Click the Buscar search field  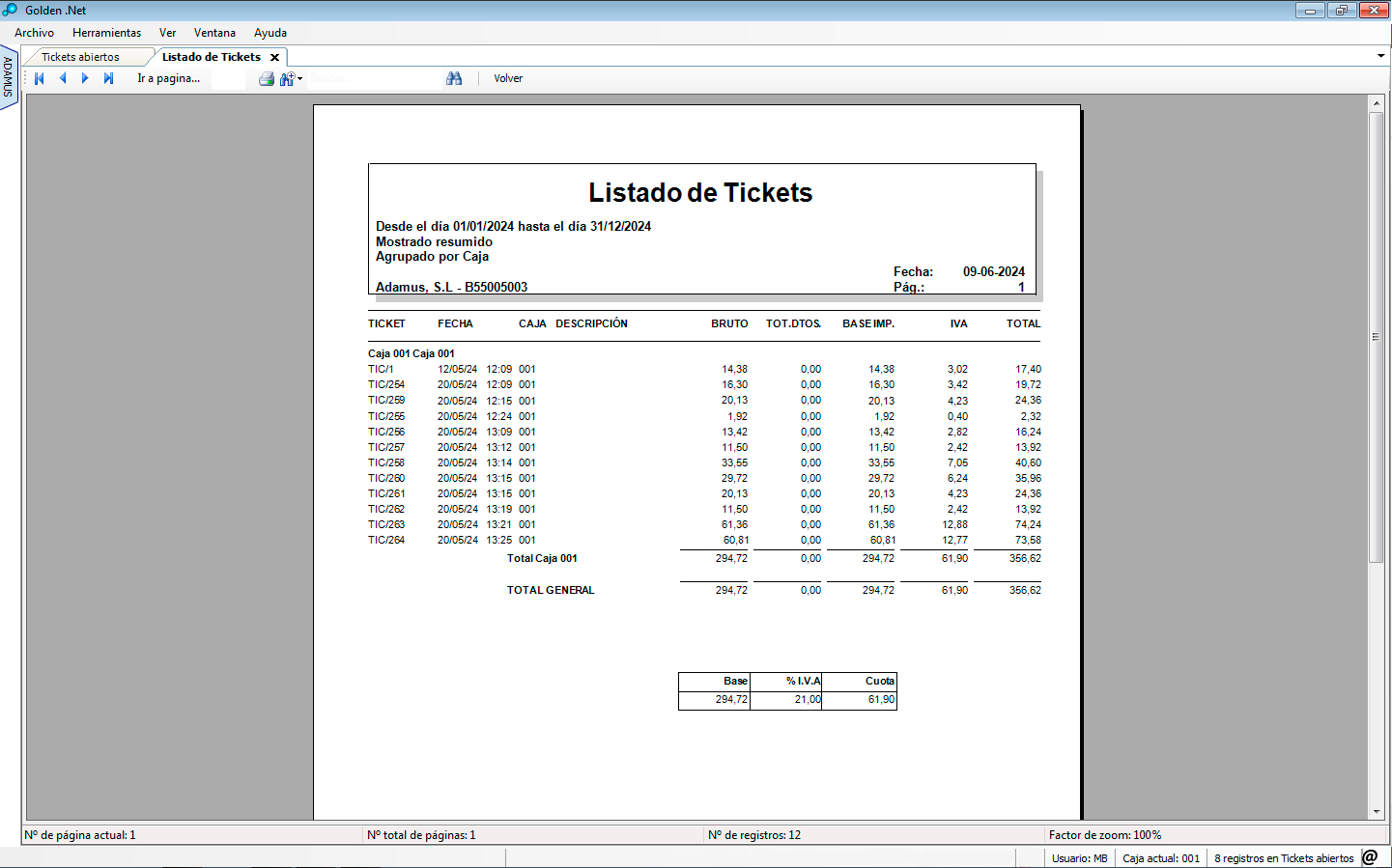tap(374, 78)
